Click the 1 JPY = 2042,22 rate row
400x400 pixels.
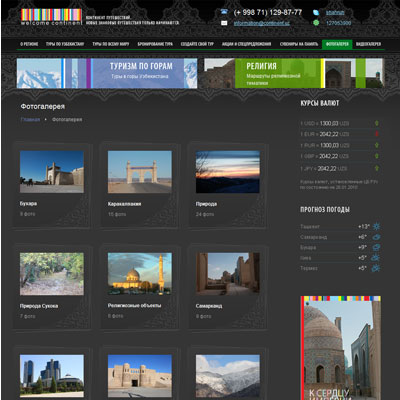click(x=339, y=168)
